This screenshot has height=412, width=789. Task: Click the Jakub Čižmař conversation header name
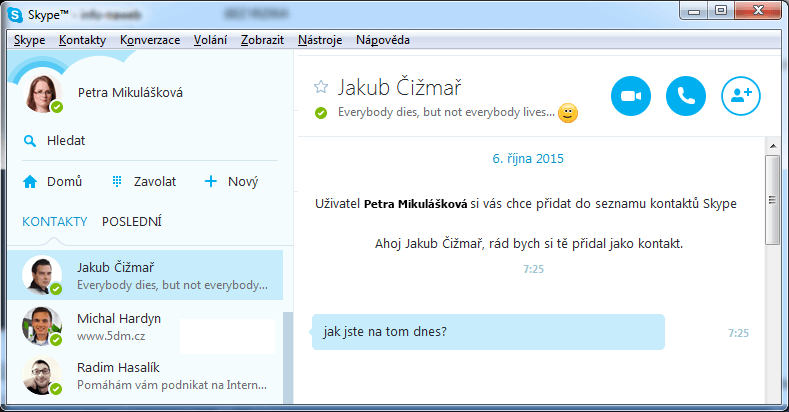pos(400,88)
